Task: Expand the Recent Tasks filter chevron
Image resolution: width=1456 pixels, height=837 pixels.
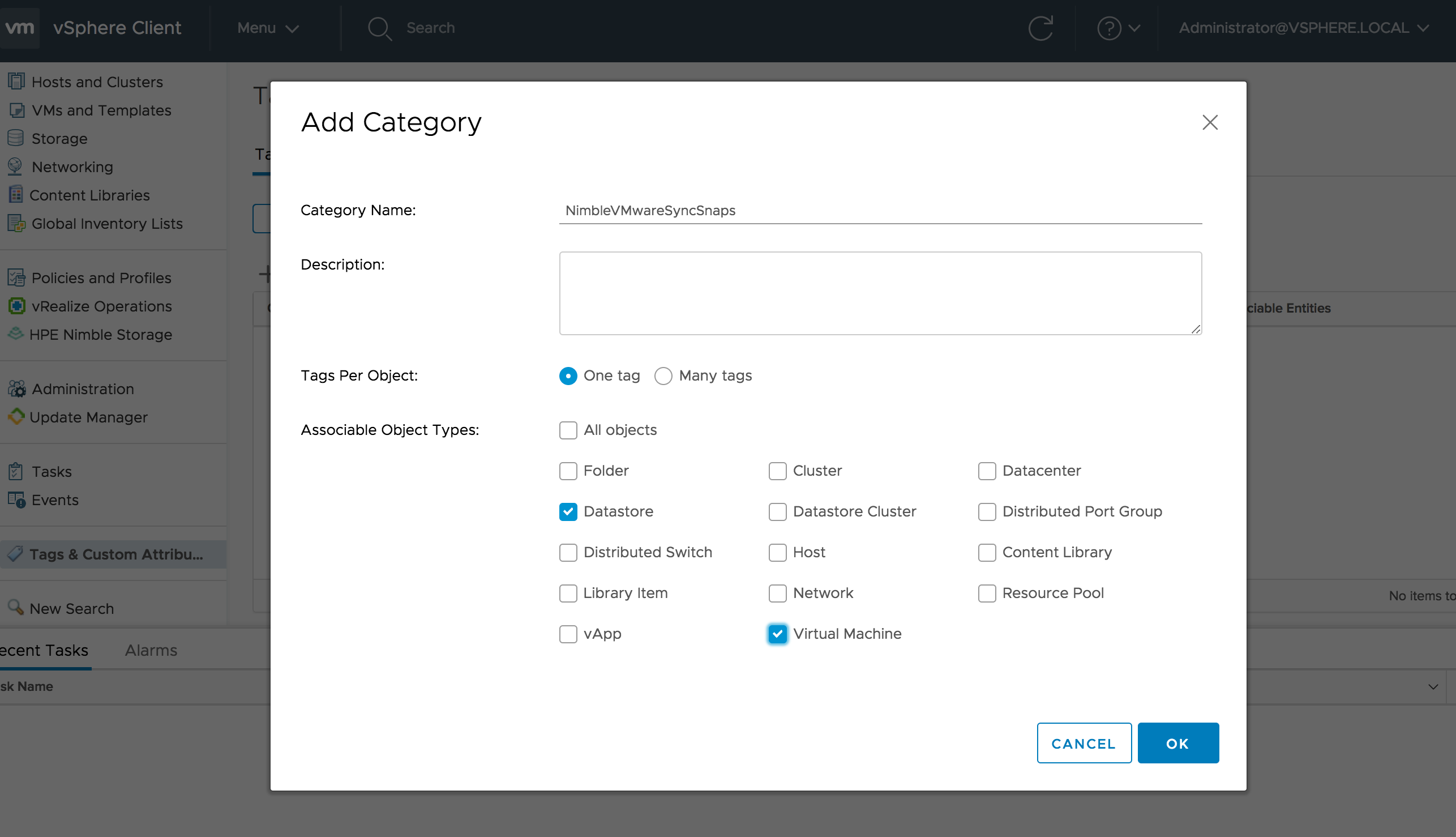Action: tap(1433, 687)
